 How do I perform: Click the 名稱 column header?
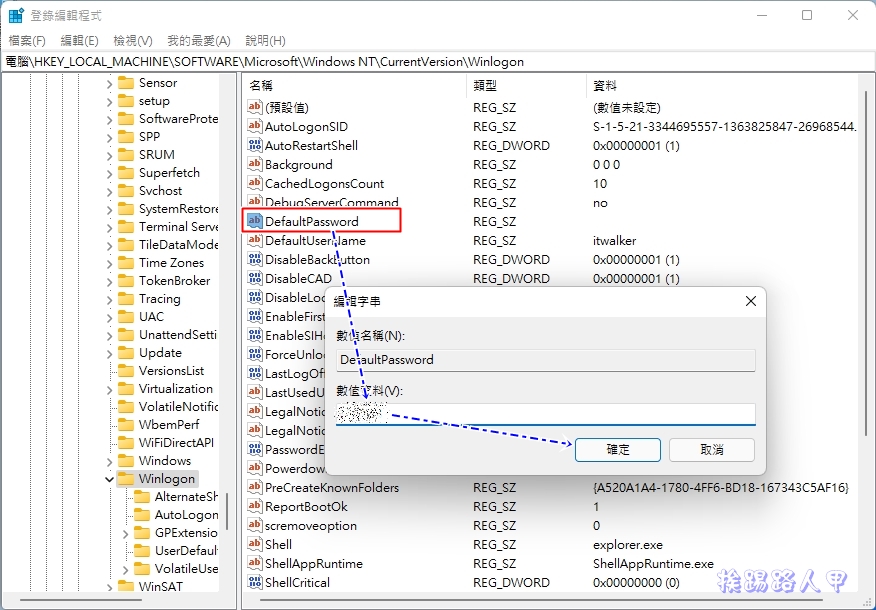(x=355, y=85)
